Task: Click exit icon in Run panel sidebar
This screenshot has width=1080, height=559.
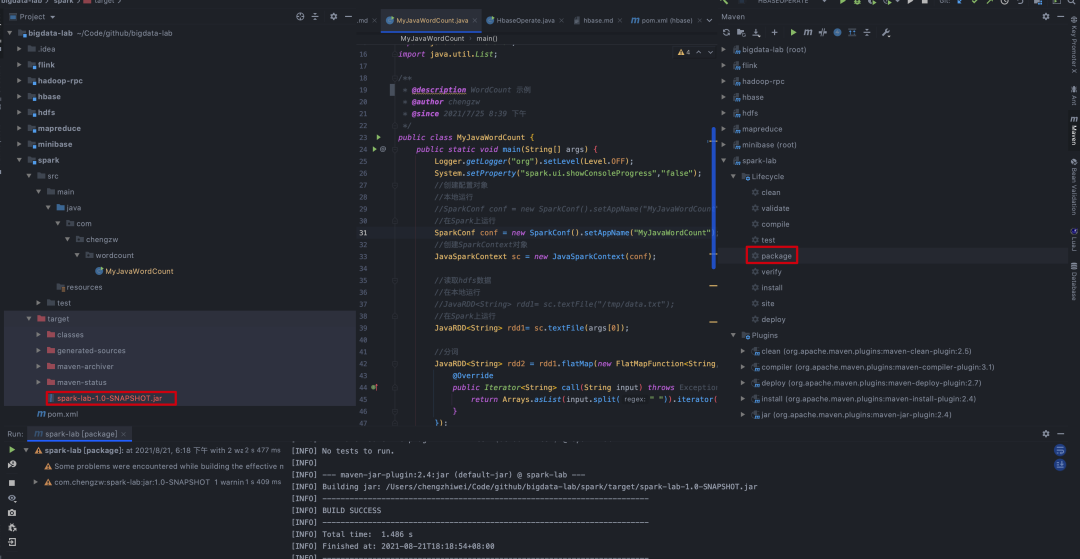Action: pos(12,542)
